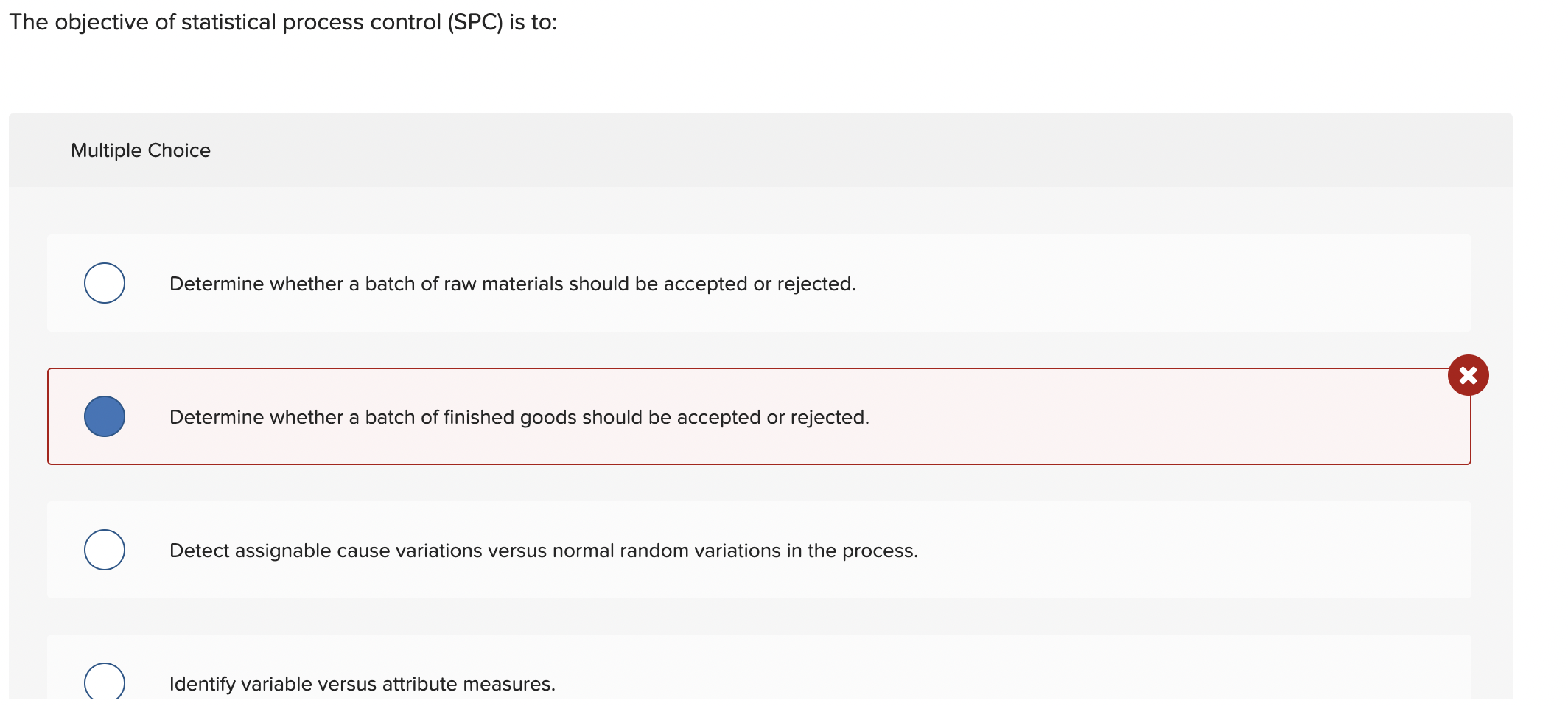
Task: Select the variable versus attribute measures radio
Action: 105,681
